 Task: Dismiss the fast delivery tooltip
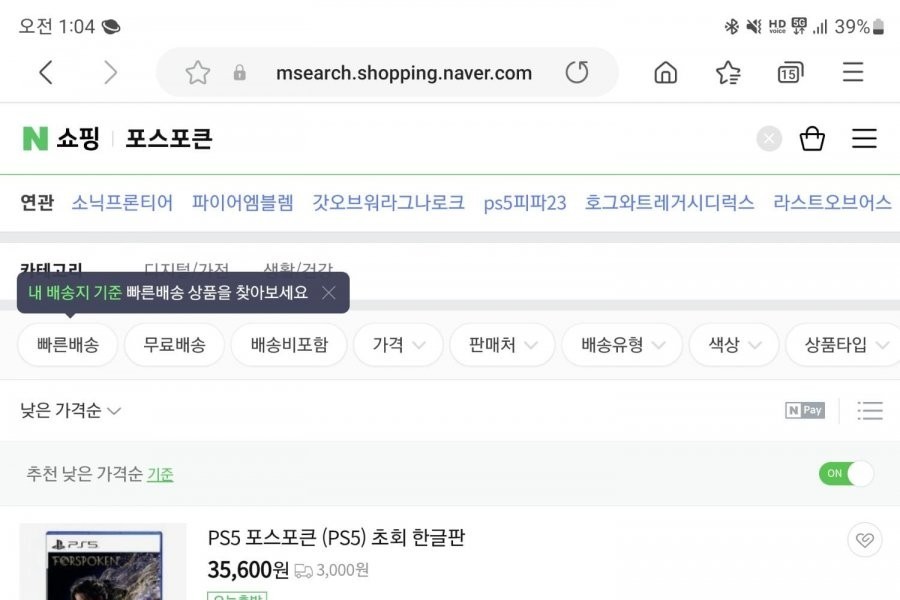tap(328, 293)
